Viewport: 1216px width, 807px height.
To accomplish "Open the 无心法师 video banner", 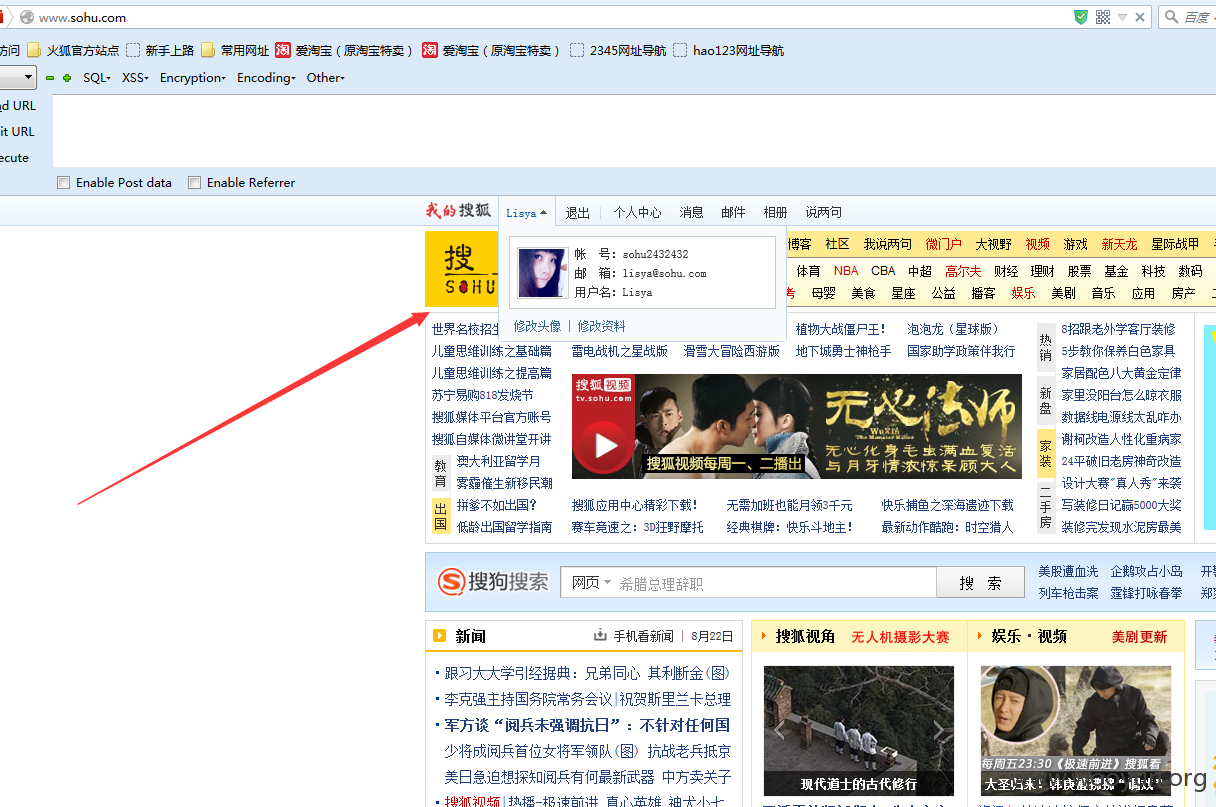I will [796, 426].
